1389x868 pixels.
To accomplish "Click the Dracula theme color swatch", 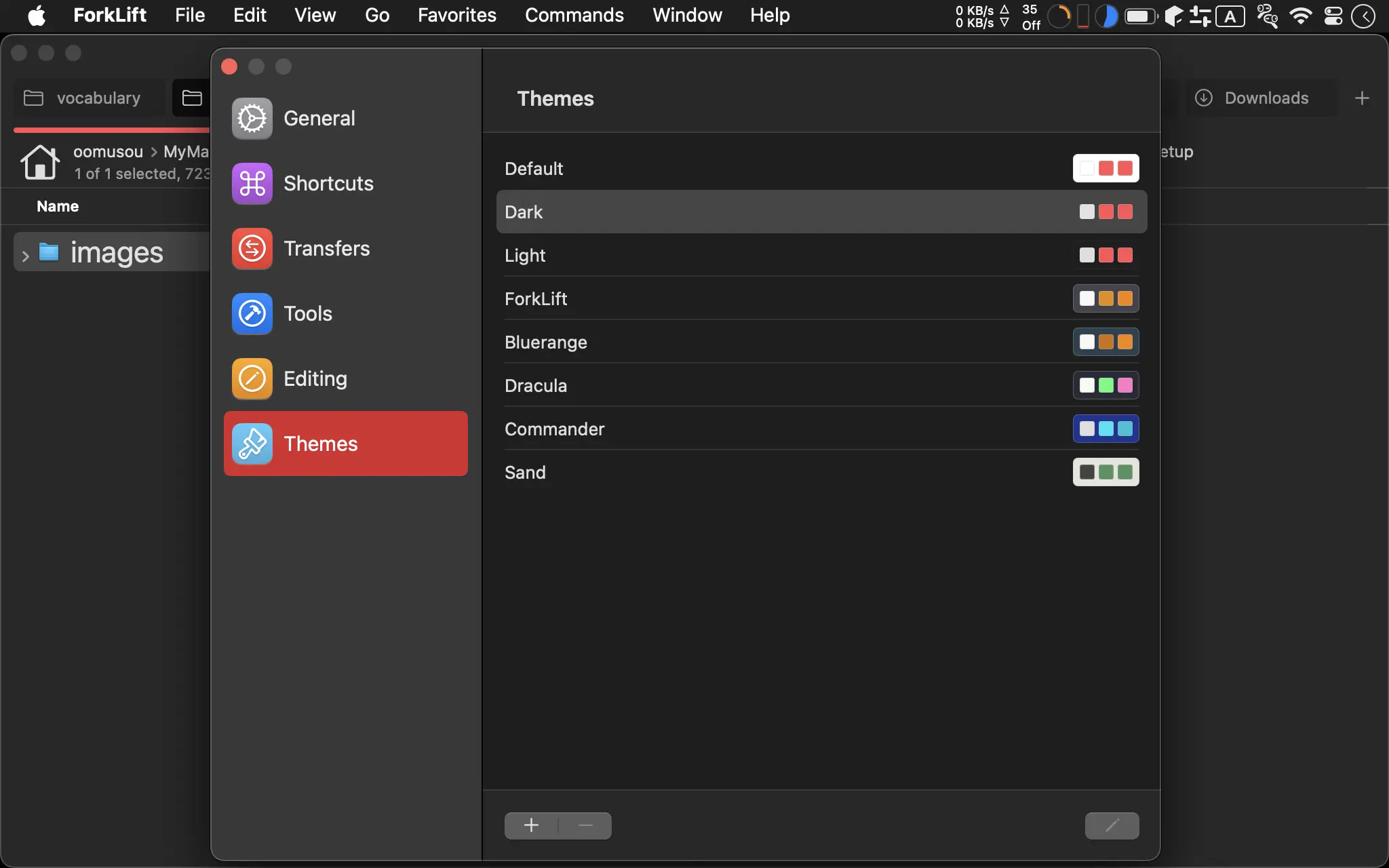I will [x=1106, y=385].
